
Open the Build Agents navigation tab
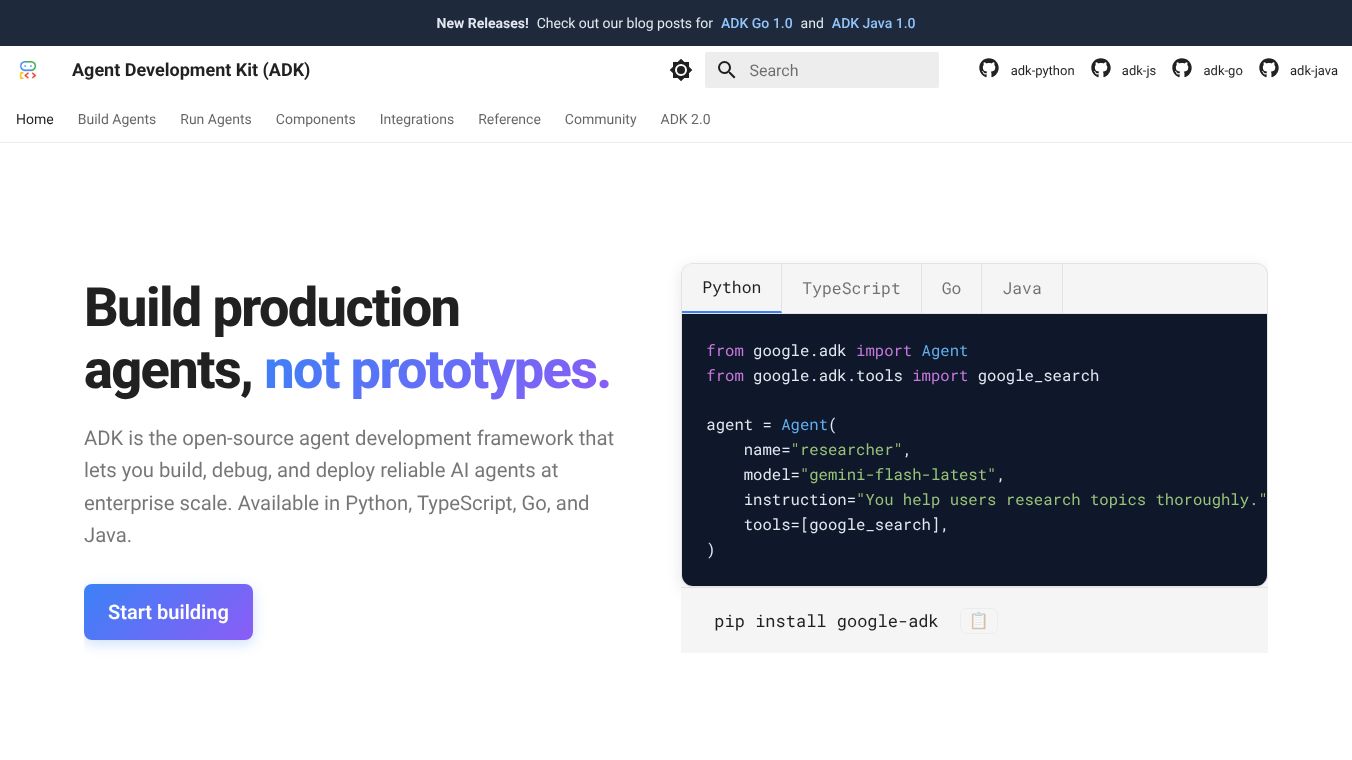pyautogui.click(x=117, y=119)
